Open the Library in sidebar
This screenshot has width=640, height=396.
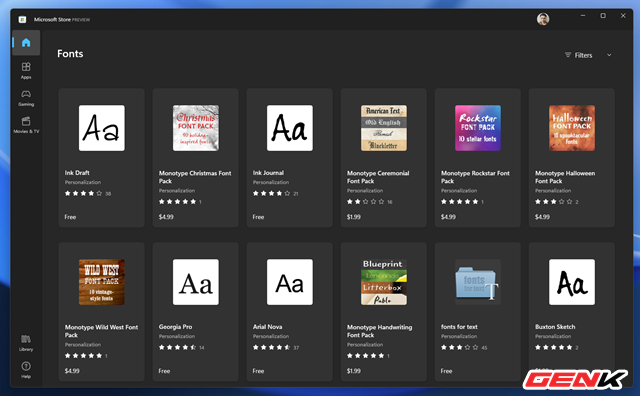[x=26, y=343]
